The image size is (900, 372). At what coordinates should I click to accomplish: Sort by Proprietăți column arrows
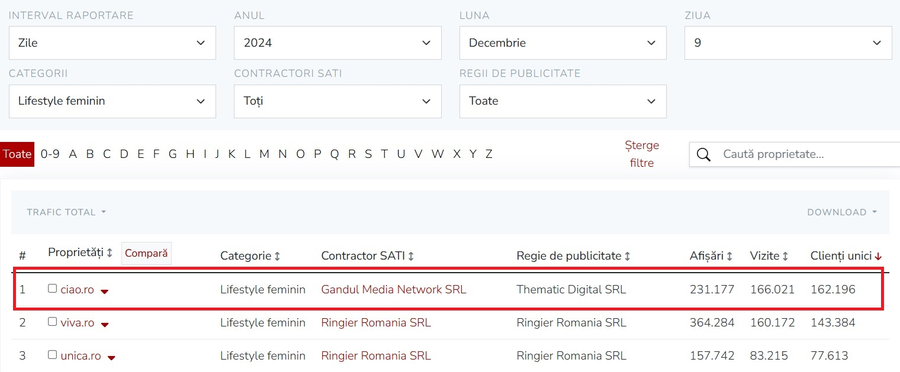point(110,253)
